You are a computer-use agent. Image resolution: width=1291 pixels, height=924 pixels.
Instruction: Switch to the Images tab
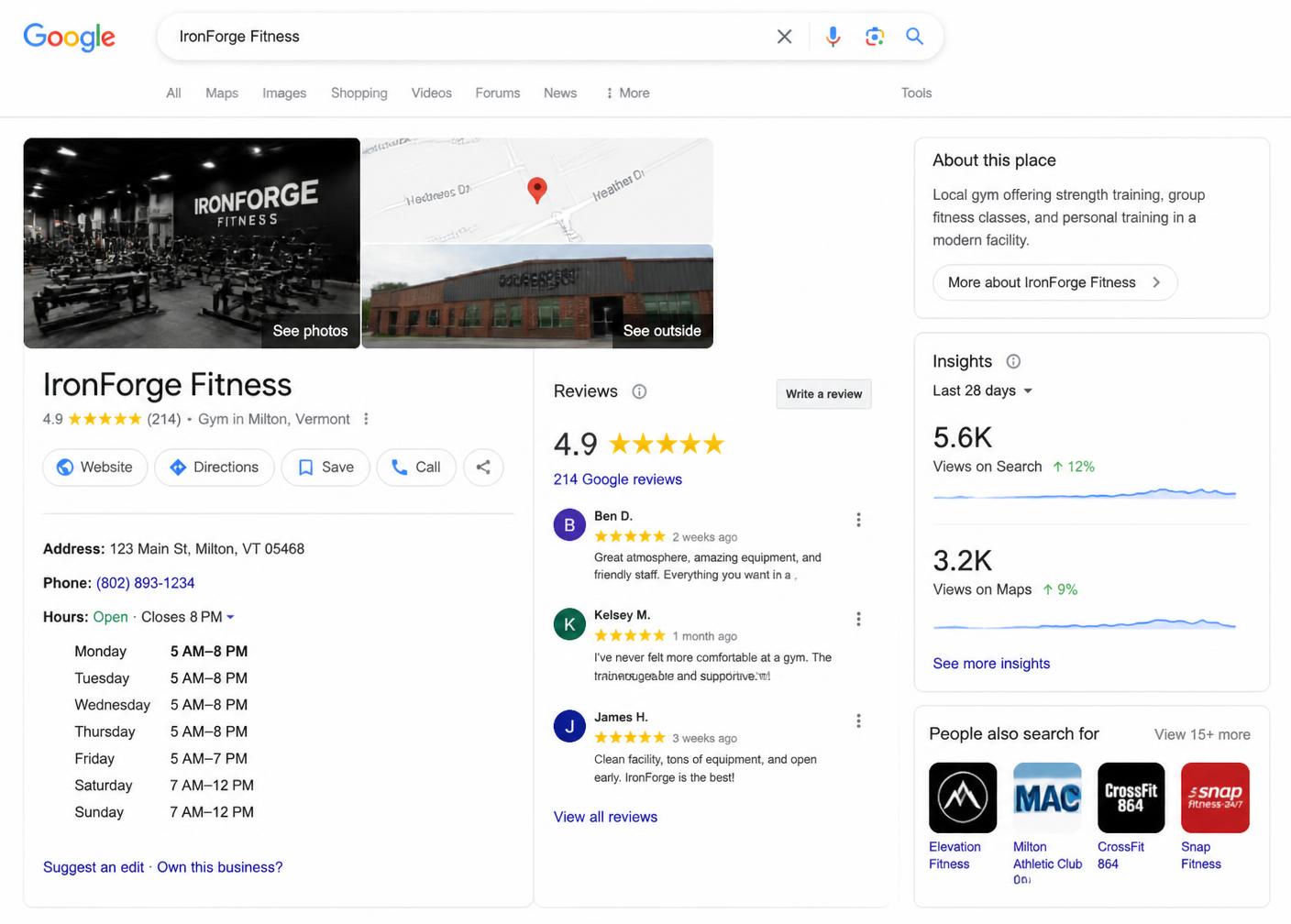[284, 93]
